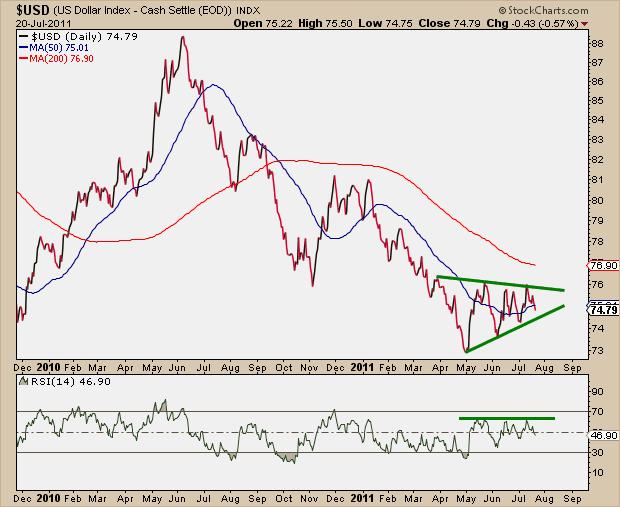Screen dimensions: 620x507
Task: Click the 70 level on RSI axis
Action: click(x=597, y=412)
